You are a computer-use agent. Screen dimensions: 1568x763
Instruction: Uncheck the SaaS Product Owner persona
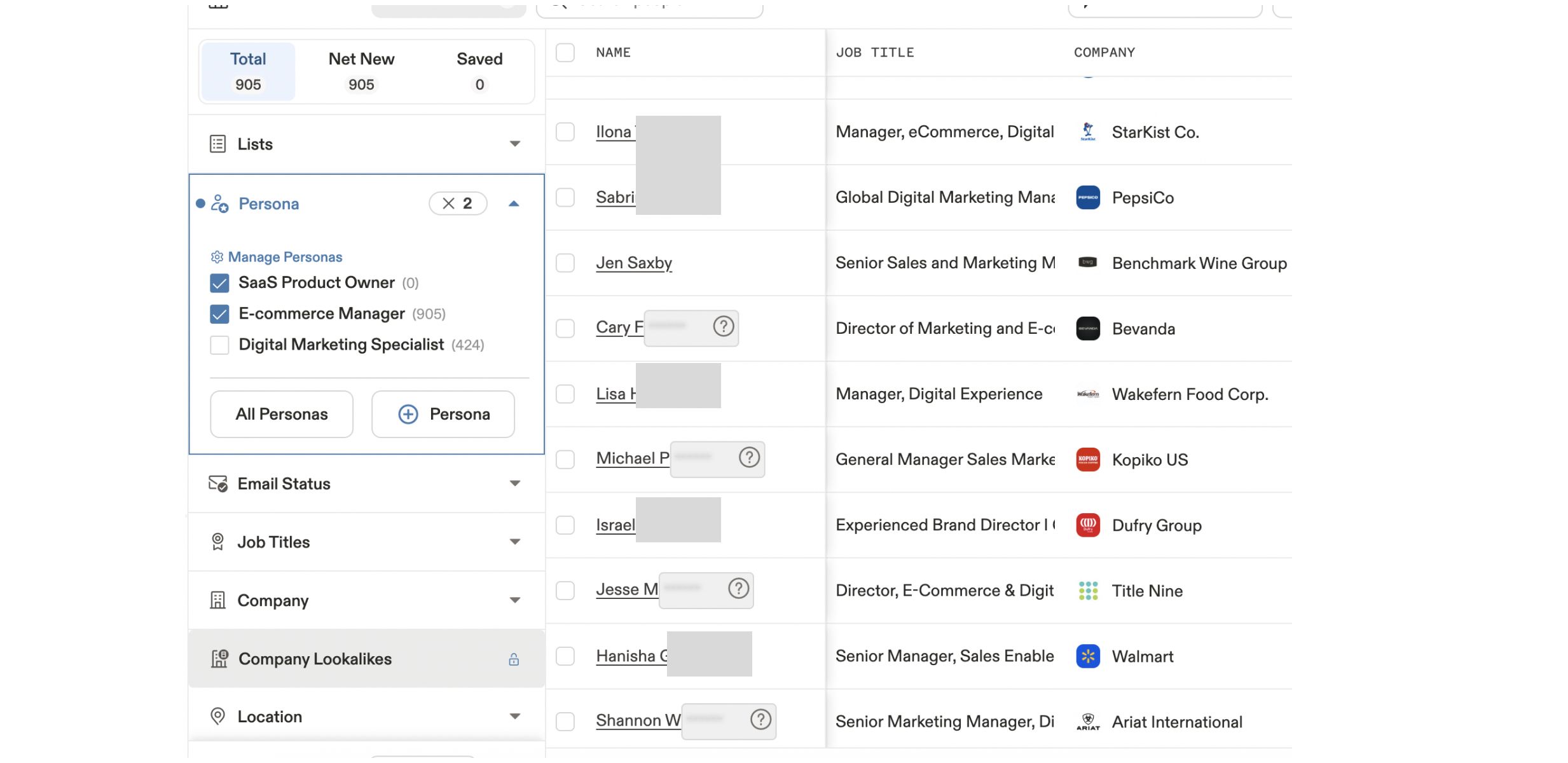tap(219, 283)
